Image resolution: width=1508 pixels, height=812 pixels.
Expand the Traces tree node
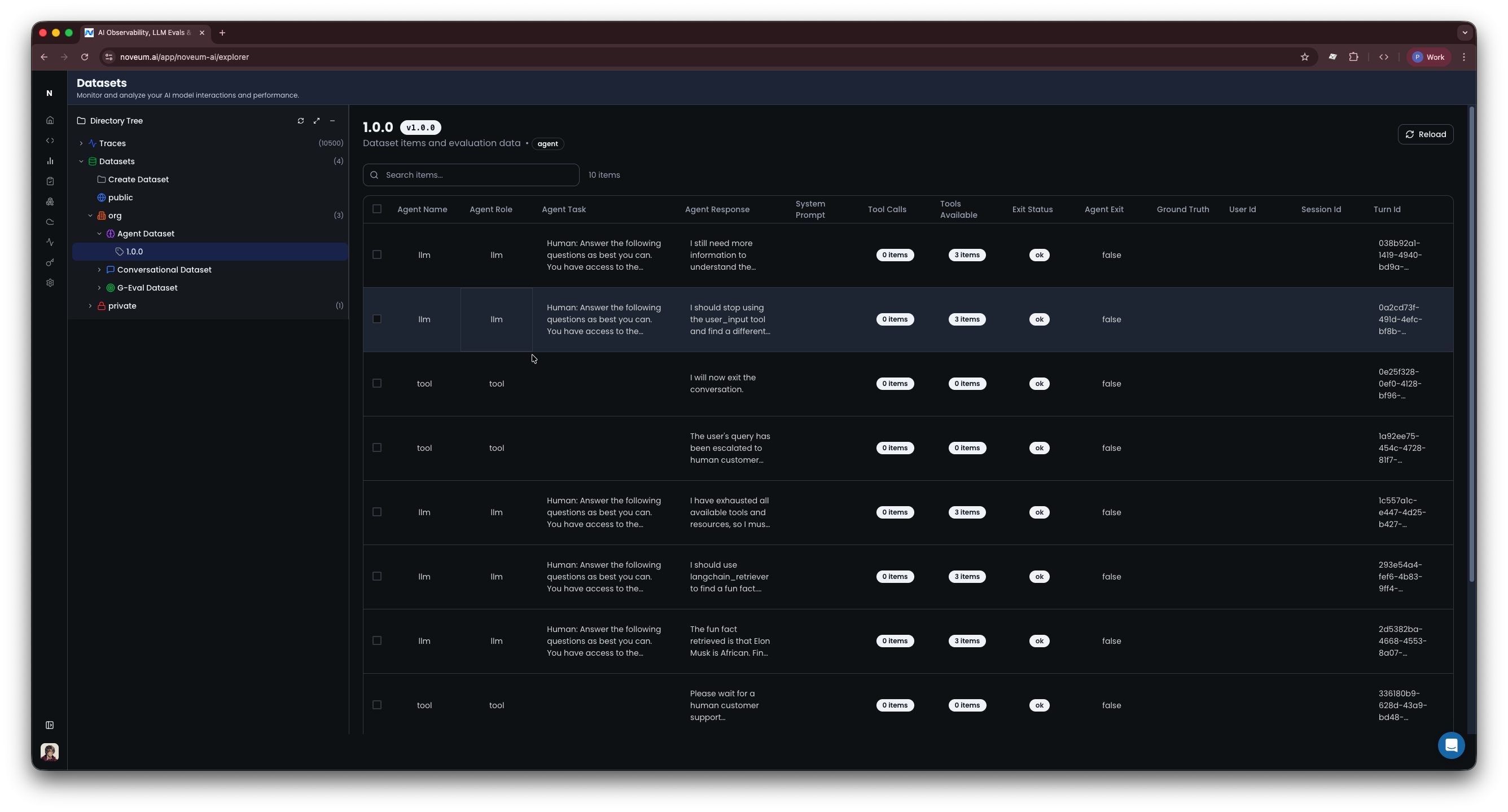tap(81, 143)
